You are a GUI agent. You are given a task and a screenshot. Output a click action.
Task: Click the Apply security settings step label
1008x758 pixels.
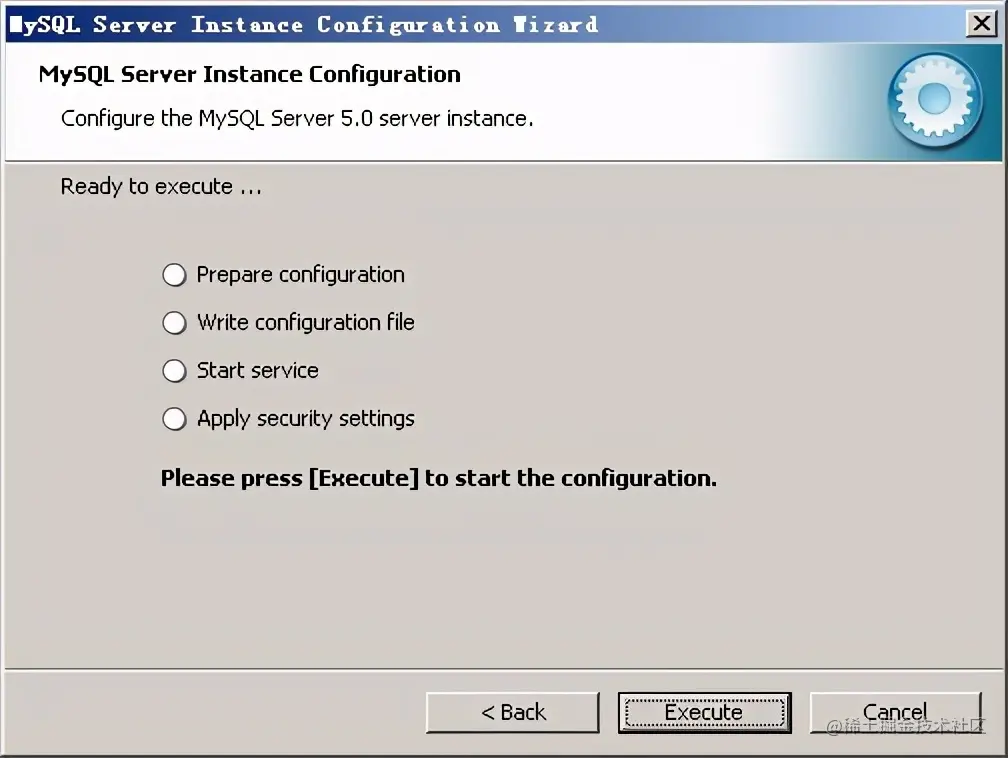(x=306, y=419)
